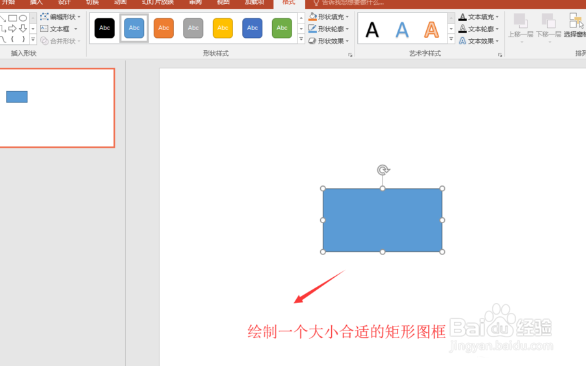Switch to the 视图 view tab
This screenshot has height=366, width=586.
[223, 3]
